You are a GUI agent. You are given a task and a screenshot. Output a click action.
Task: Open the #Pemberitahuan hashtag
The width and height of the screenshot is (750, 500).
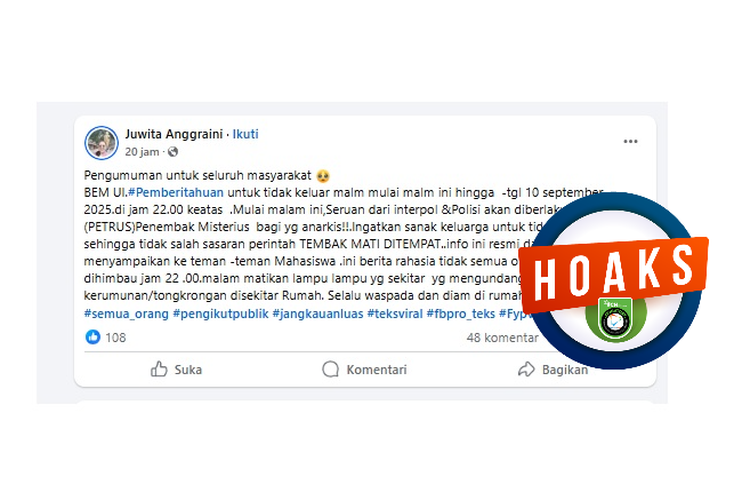coord(176,192)
